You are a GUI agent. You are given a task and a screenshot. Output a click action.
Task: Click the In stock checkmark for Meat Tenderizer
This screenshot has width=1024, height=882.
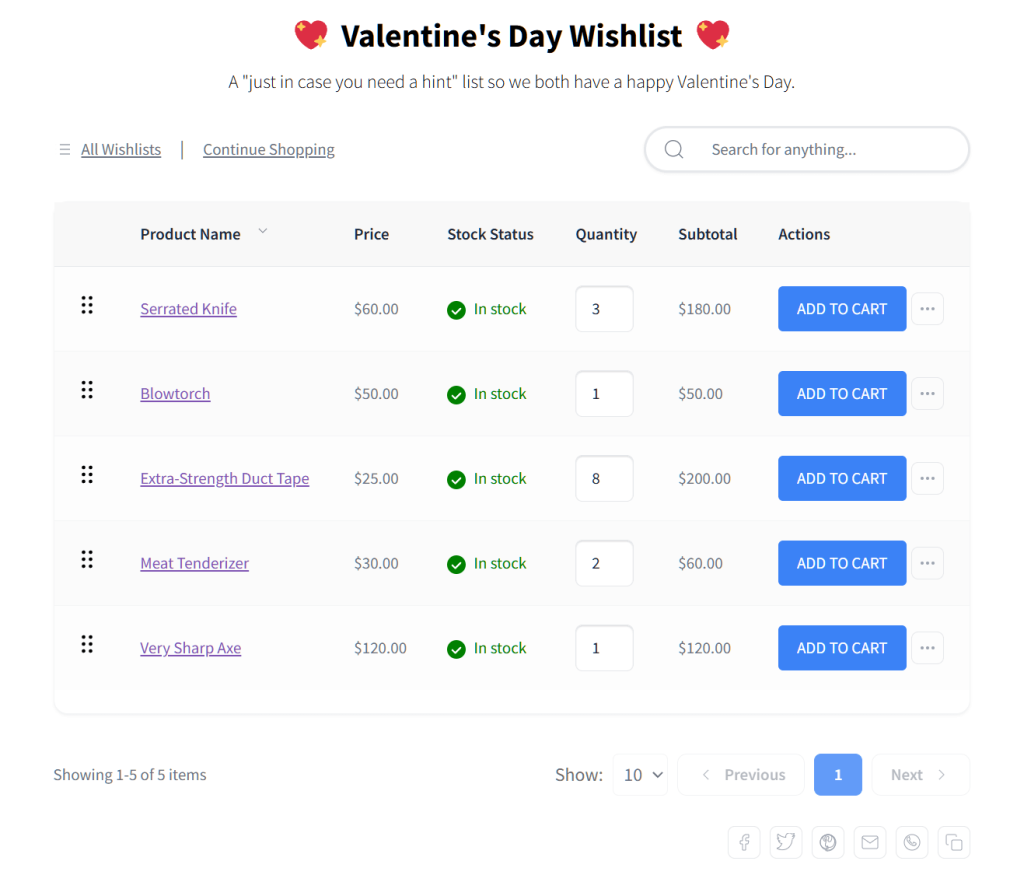456,563
